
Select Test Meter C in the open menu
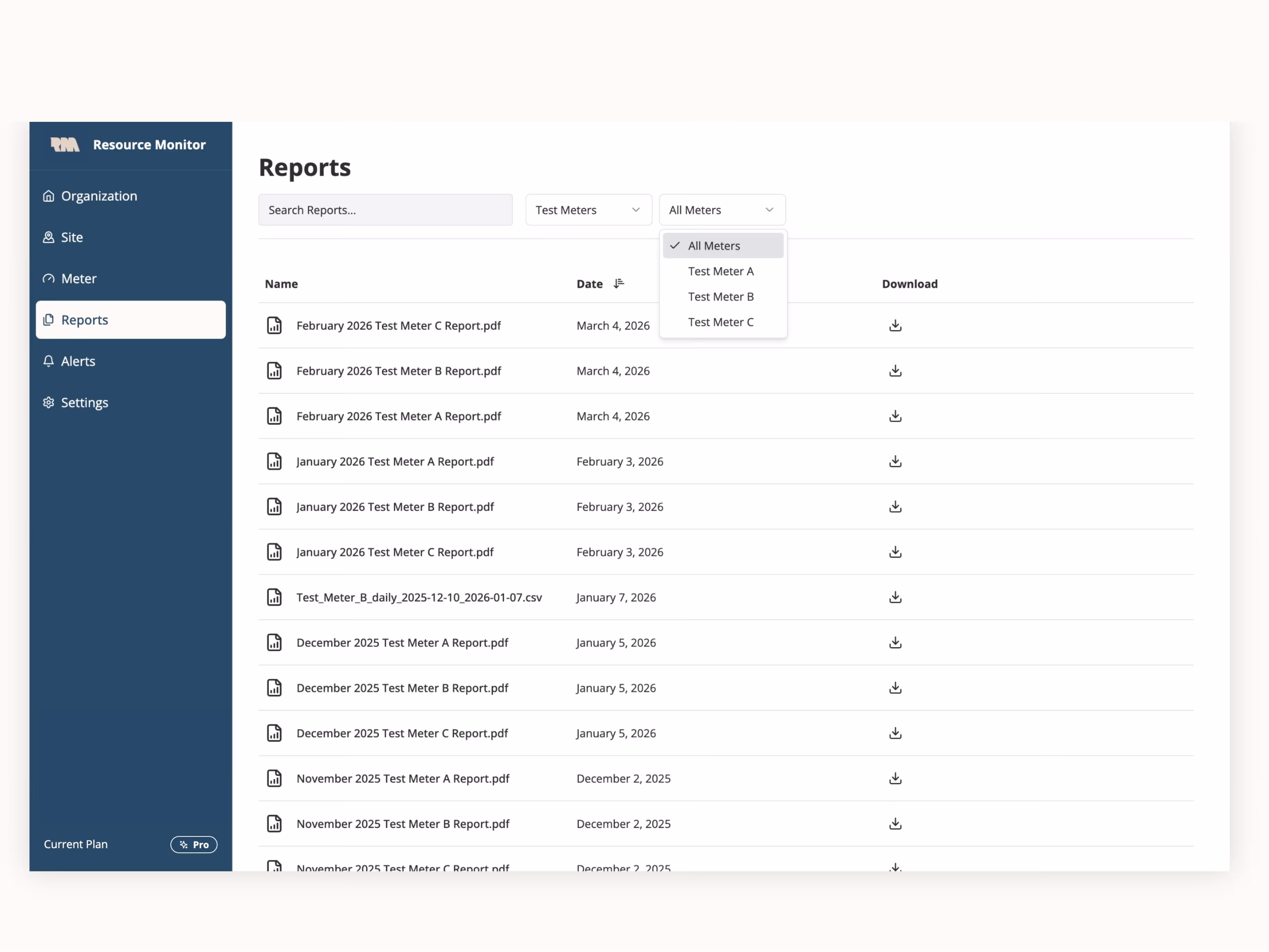click(720, 322)
